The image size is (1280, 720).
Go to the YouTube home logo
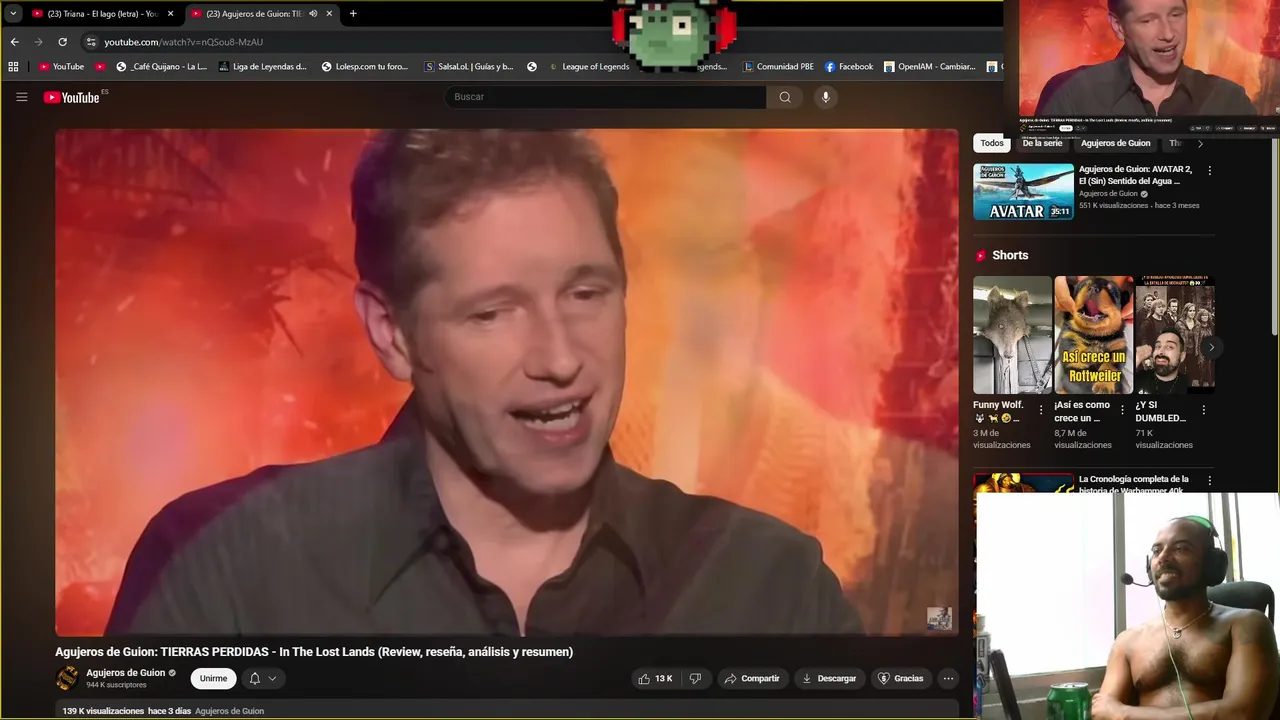[x=72, y=97]
